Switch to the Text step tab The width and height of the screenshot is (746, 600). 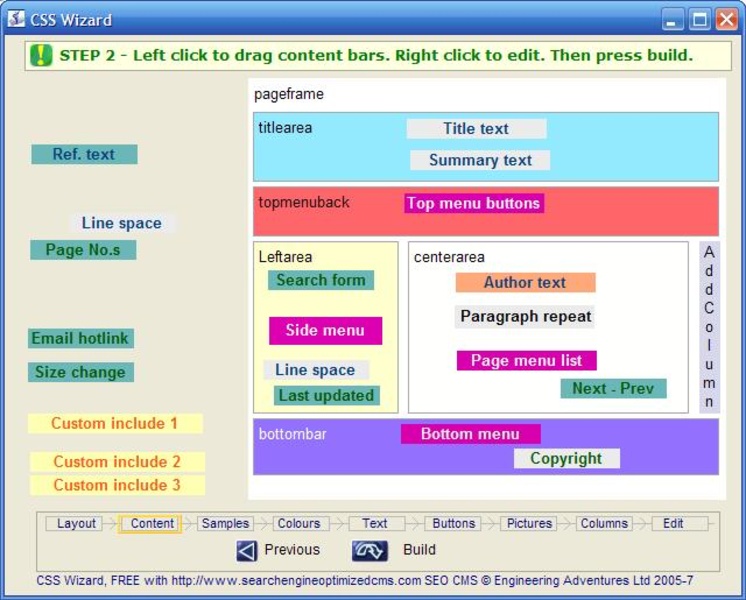click(376, 523)
